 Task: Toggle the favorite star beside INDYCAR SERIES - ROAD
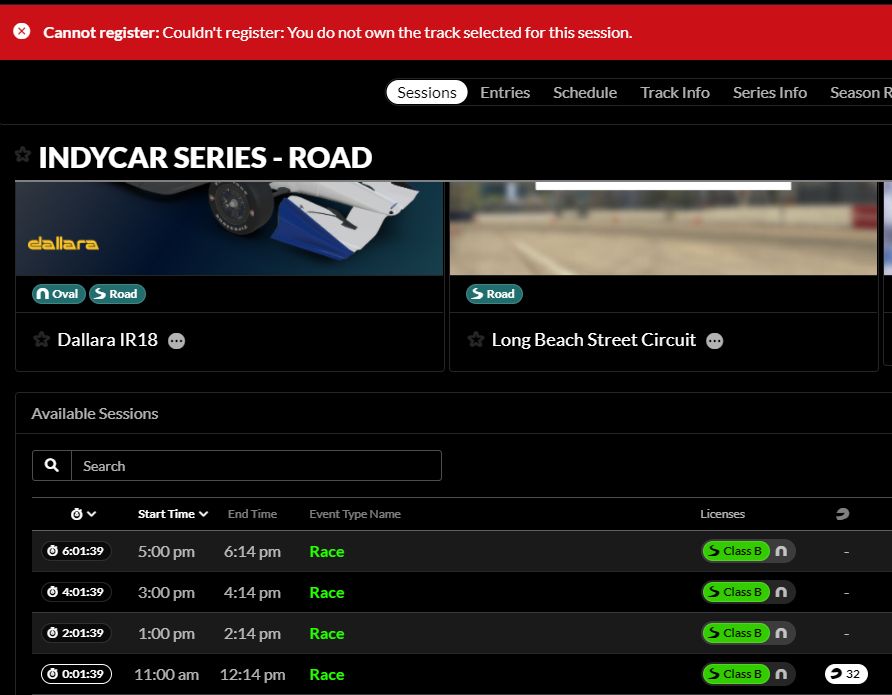(22, 155)
